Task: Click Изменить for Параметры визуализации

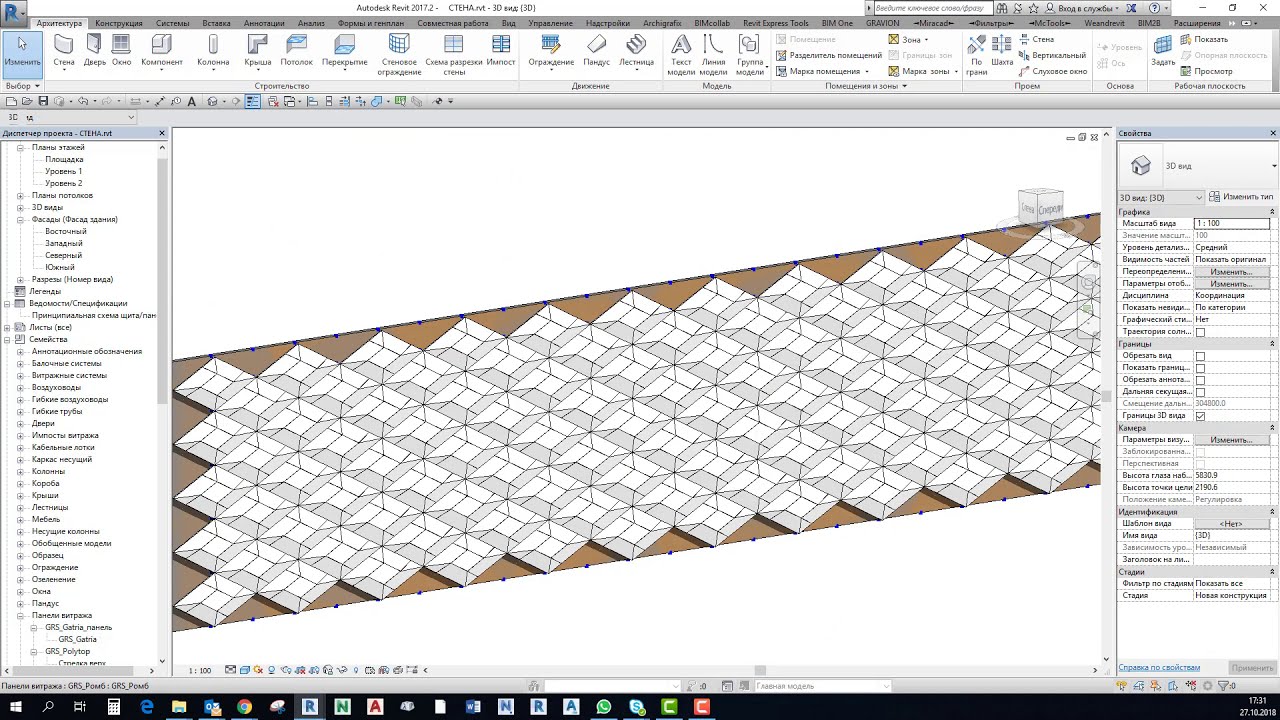Action: 1231,440
